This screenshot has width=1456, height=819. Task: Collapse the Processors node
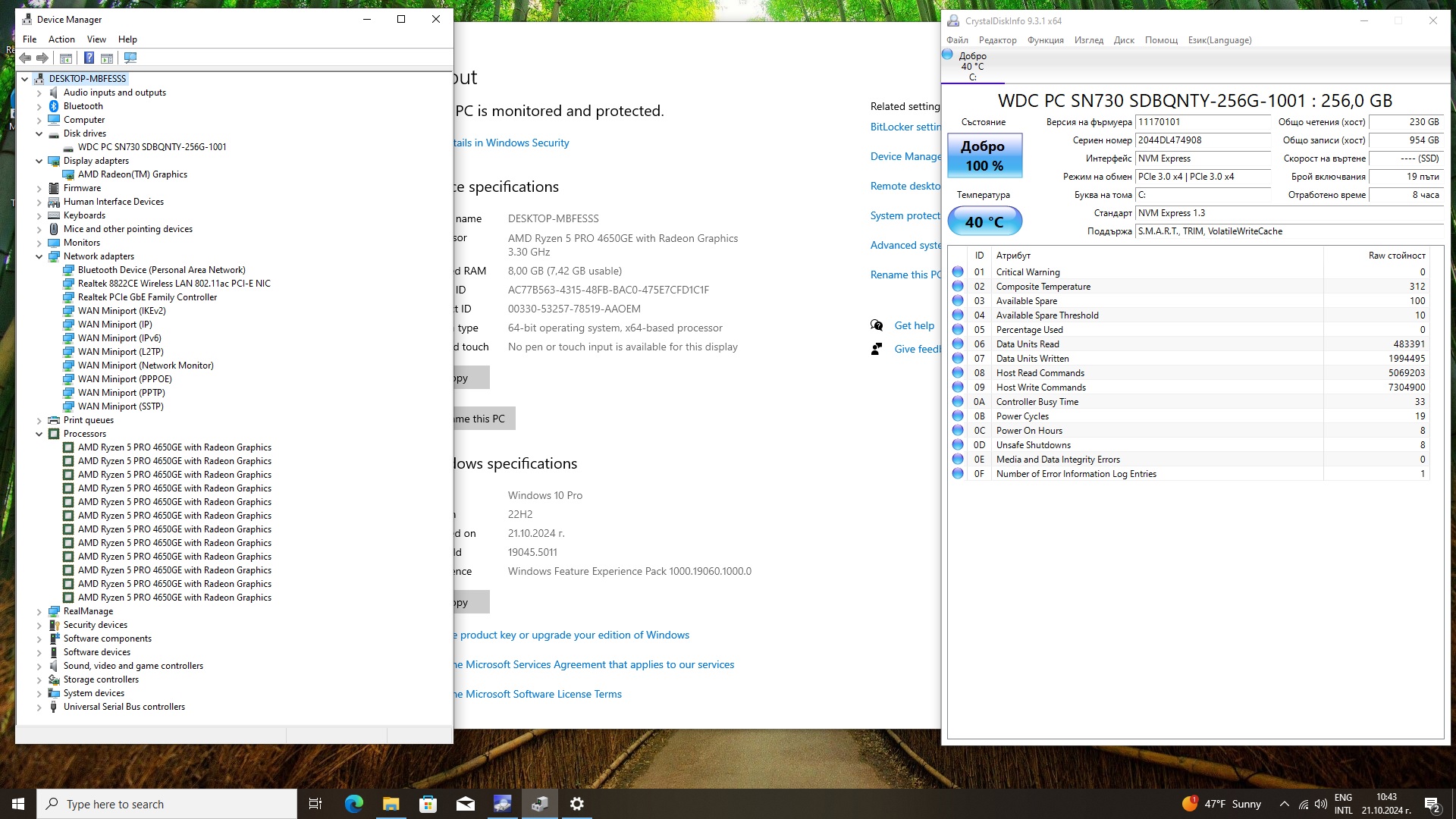[39, 434]
